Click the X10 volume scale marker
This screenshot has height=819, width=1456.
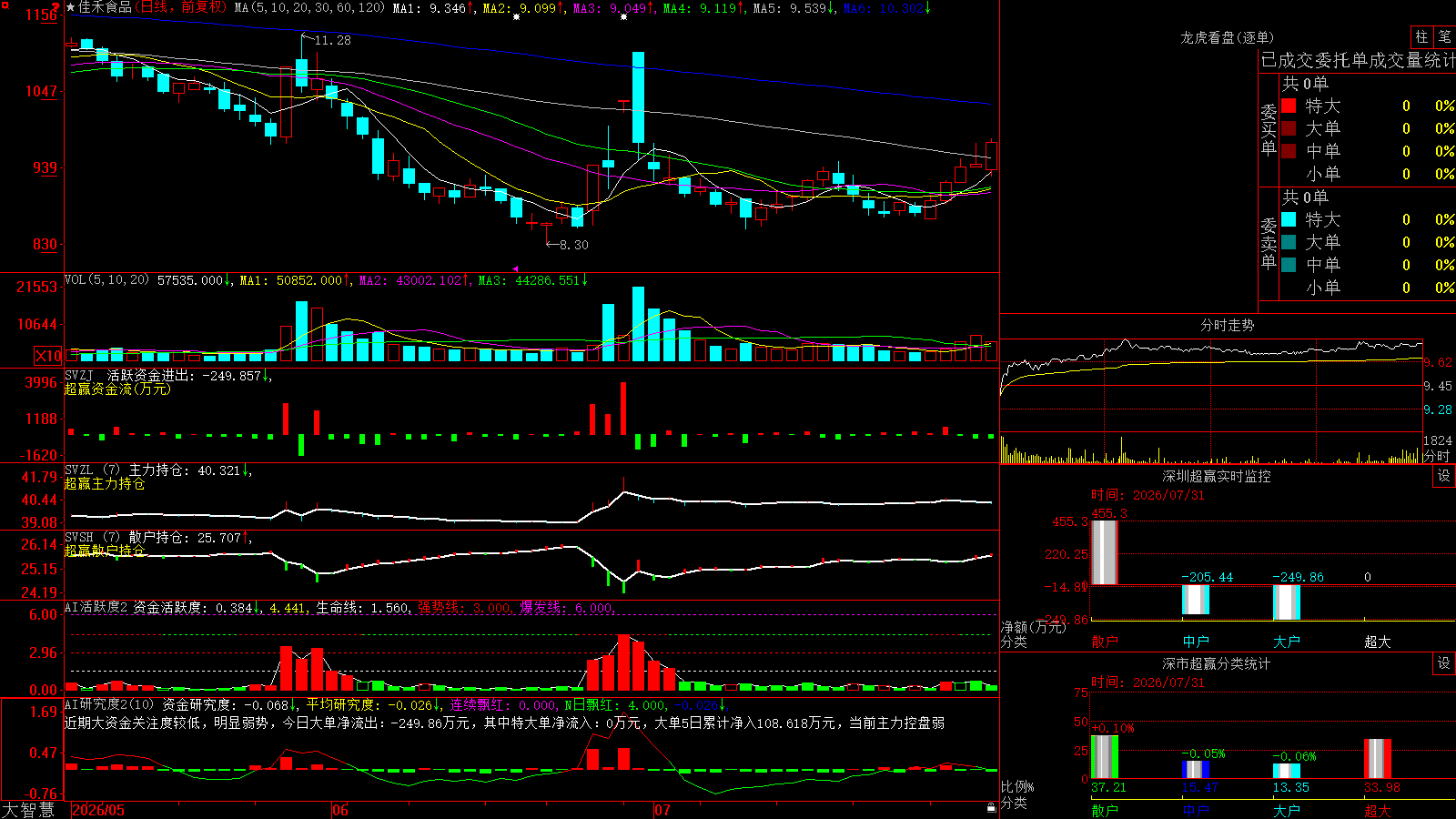point(48,356)
